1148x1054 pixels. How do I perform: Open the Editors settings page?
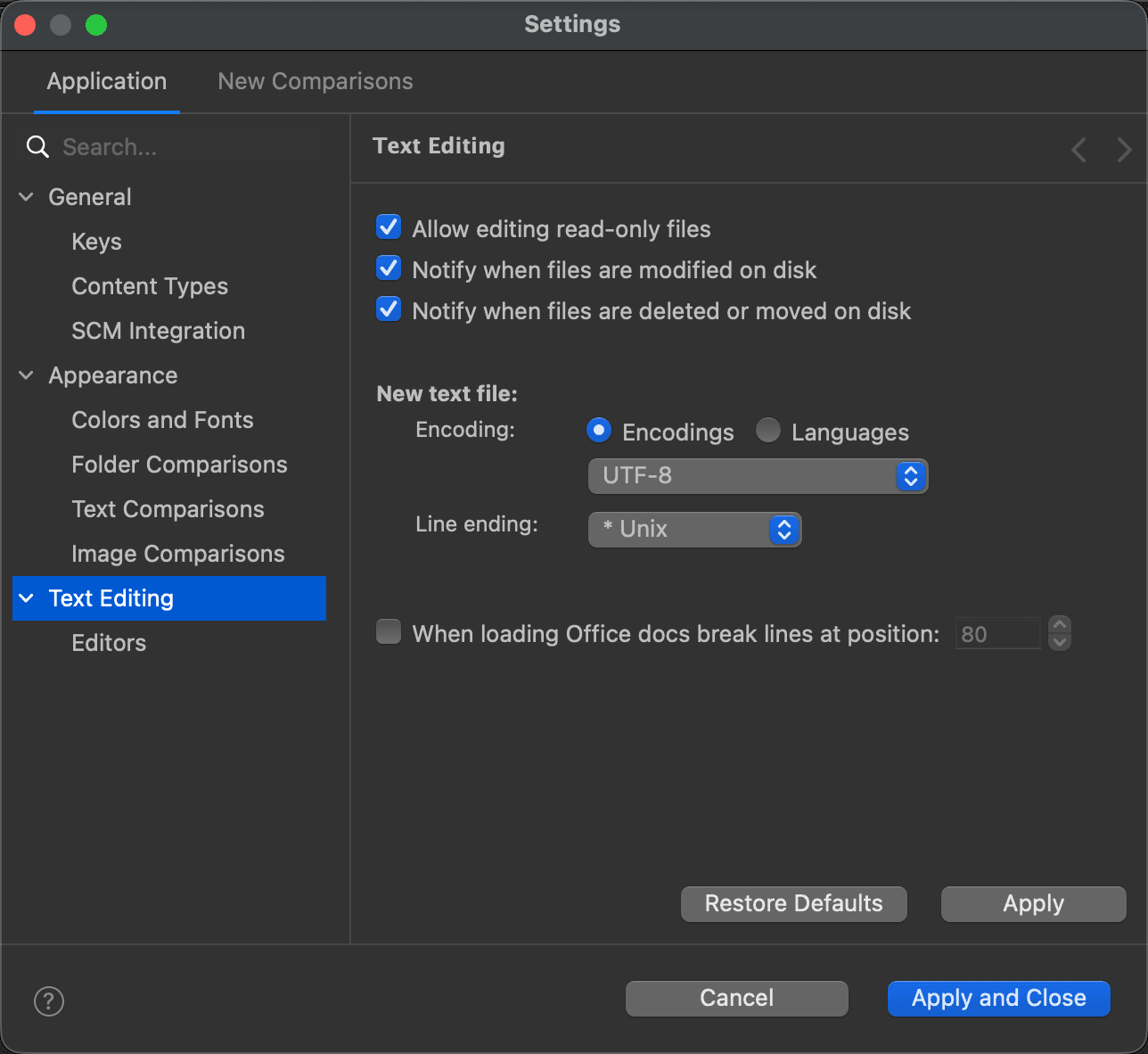(x=109, y=643)
